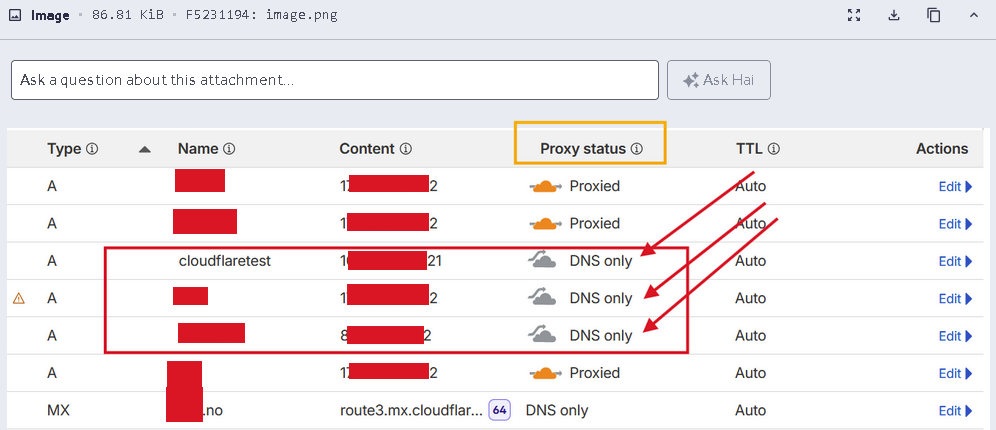Click the gray DNS only cloud in the last A row of the red box

pos(543,335)
